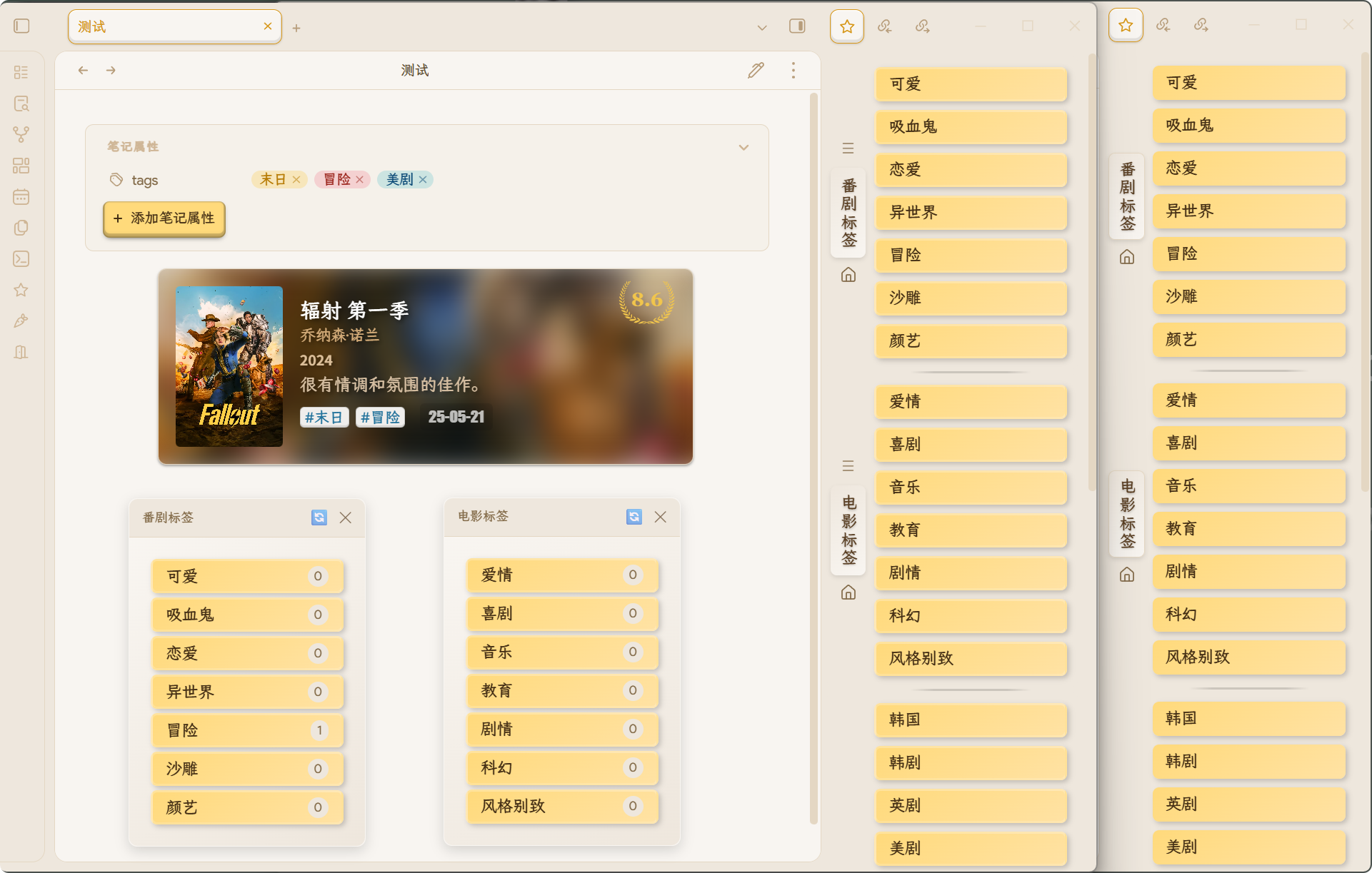Image resolution: width=1372 pixels, height=873 pixels.
Task: Navigate back with left arrow
Action: tap(83, 70)
